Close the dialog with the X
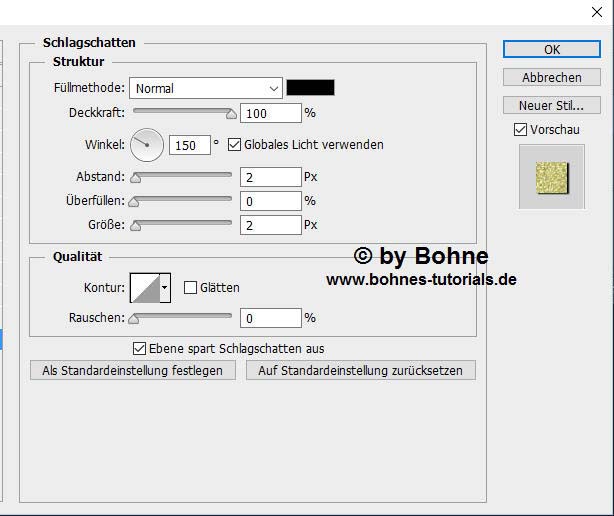Image resolution: width=614 pixels, height=516 pixels. (x=597, y=12)
